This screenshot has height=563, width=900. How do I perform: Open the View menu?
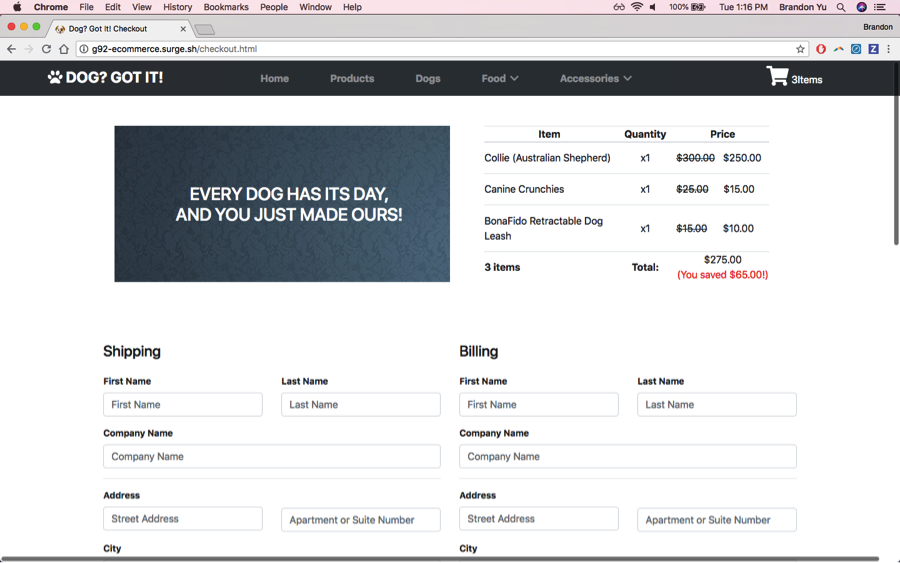coord(142,7)
